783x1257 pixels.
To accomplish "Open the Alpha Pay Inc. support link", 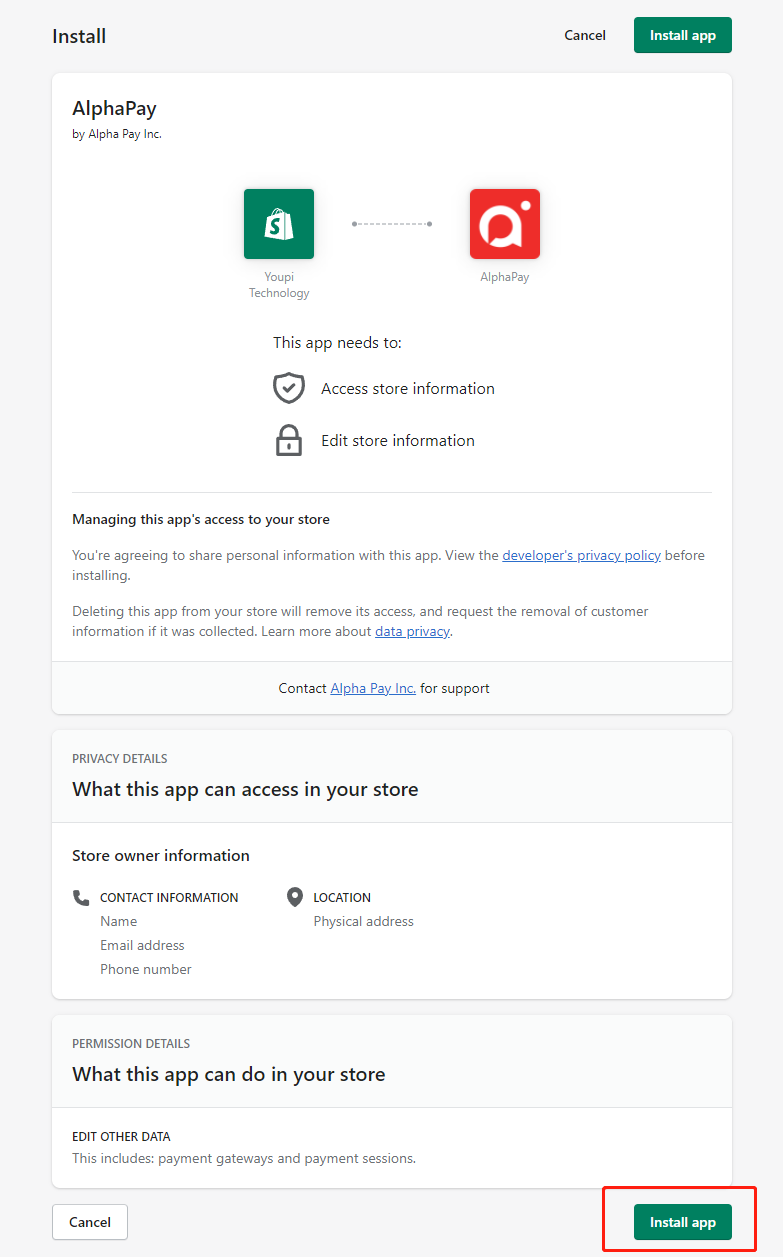I will [373, 688].
